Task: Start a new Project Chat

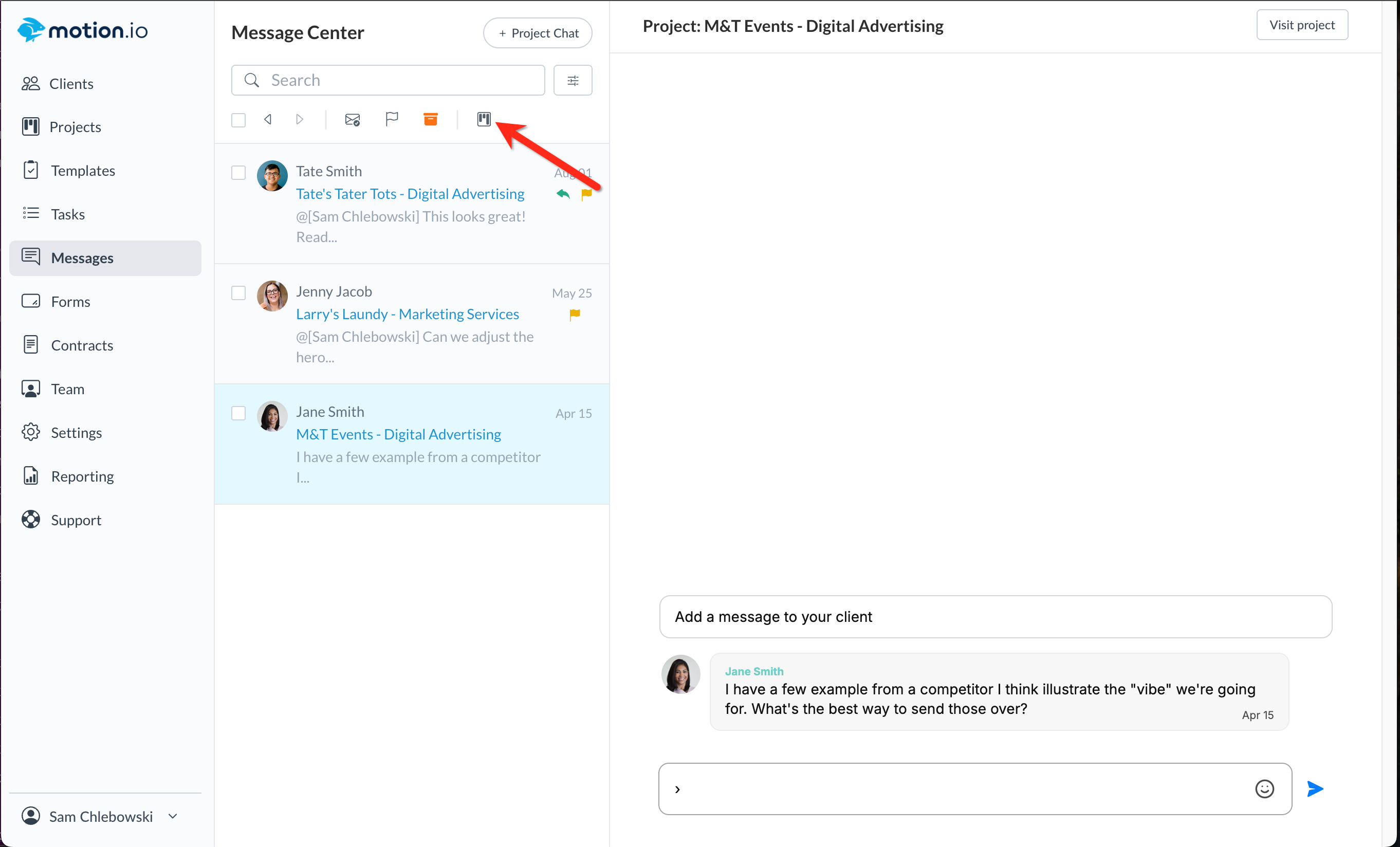Action: pos(538,33)
